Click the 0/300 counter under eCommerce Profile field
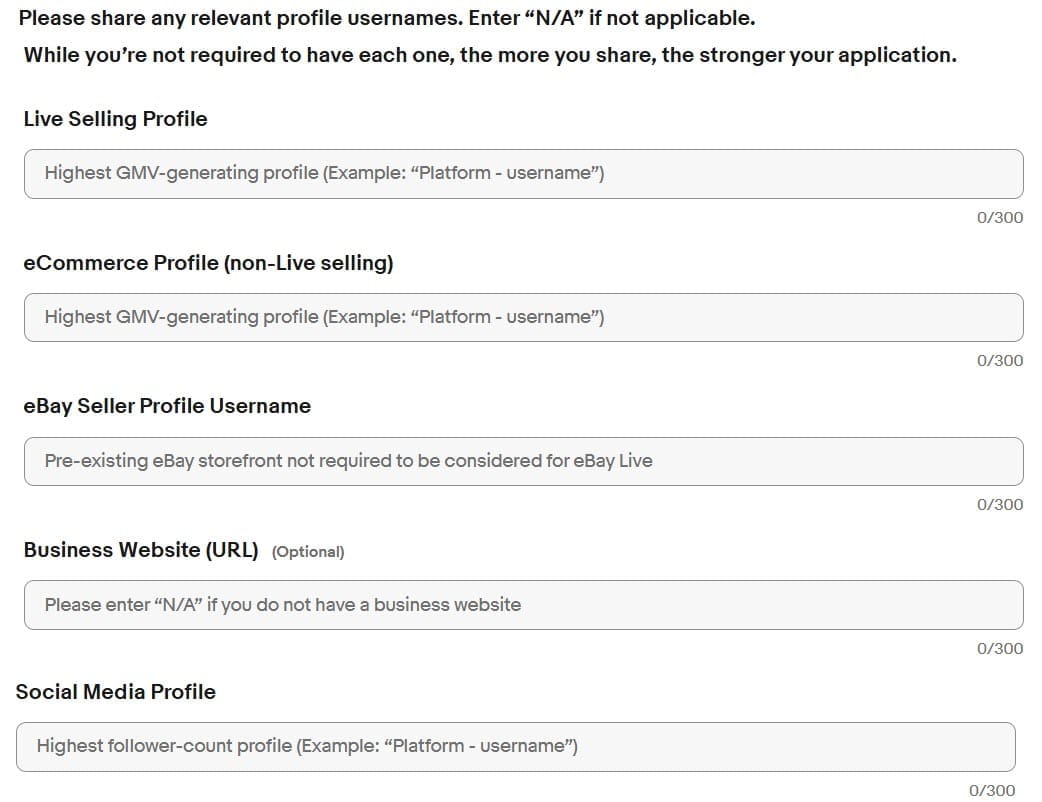The image size is (1042, 802). 999,361
